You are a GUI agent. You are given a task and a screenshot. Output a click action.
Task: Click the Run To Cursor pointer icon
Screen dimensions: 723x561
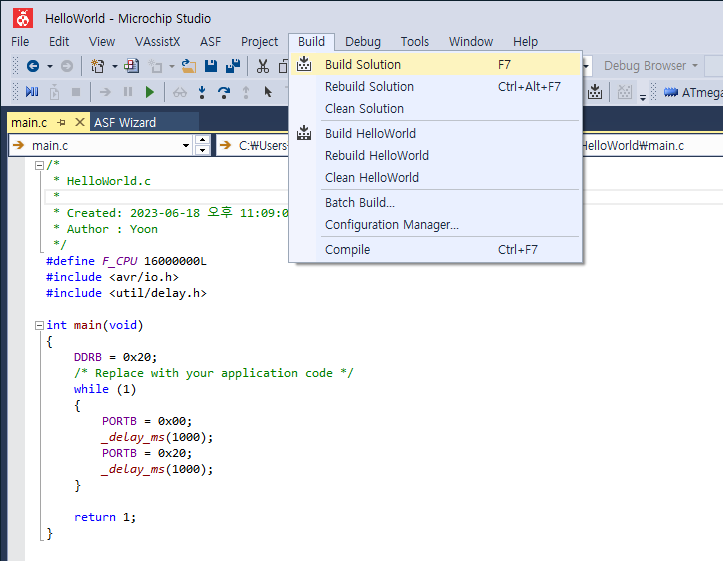(268, 92)
